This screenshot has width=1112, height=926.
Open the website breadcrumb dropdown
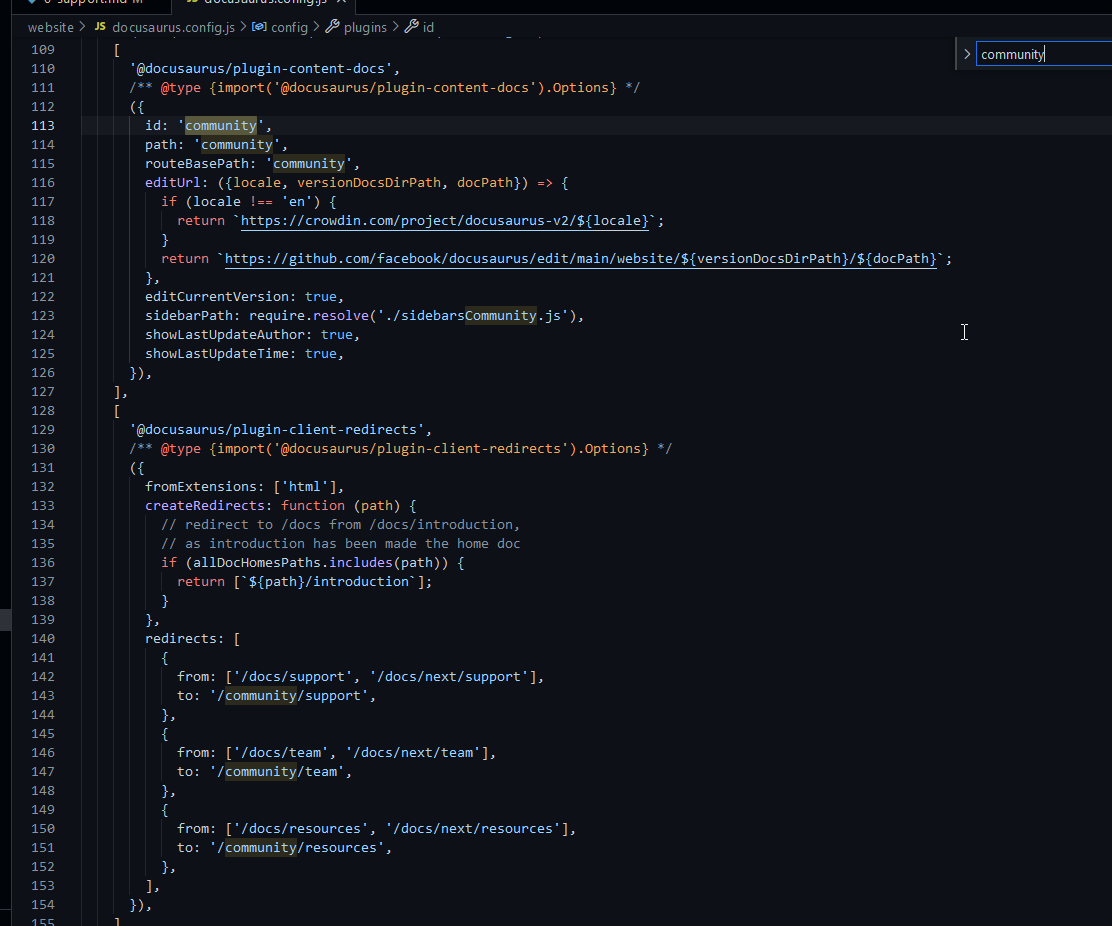tap(49, 27)
